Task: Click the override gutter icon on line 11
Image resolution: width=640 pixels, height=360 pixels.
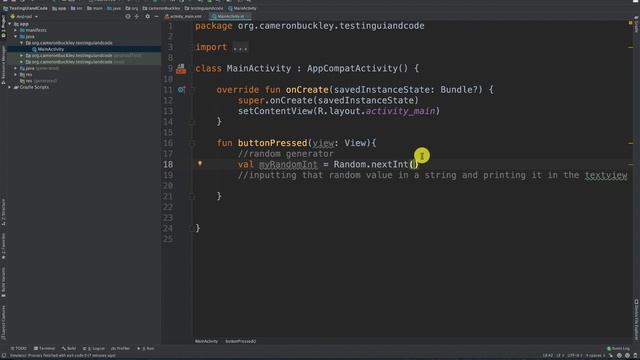Action: (181, 89)
